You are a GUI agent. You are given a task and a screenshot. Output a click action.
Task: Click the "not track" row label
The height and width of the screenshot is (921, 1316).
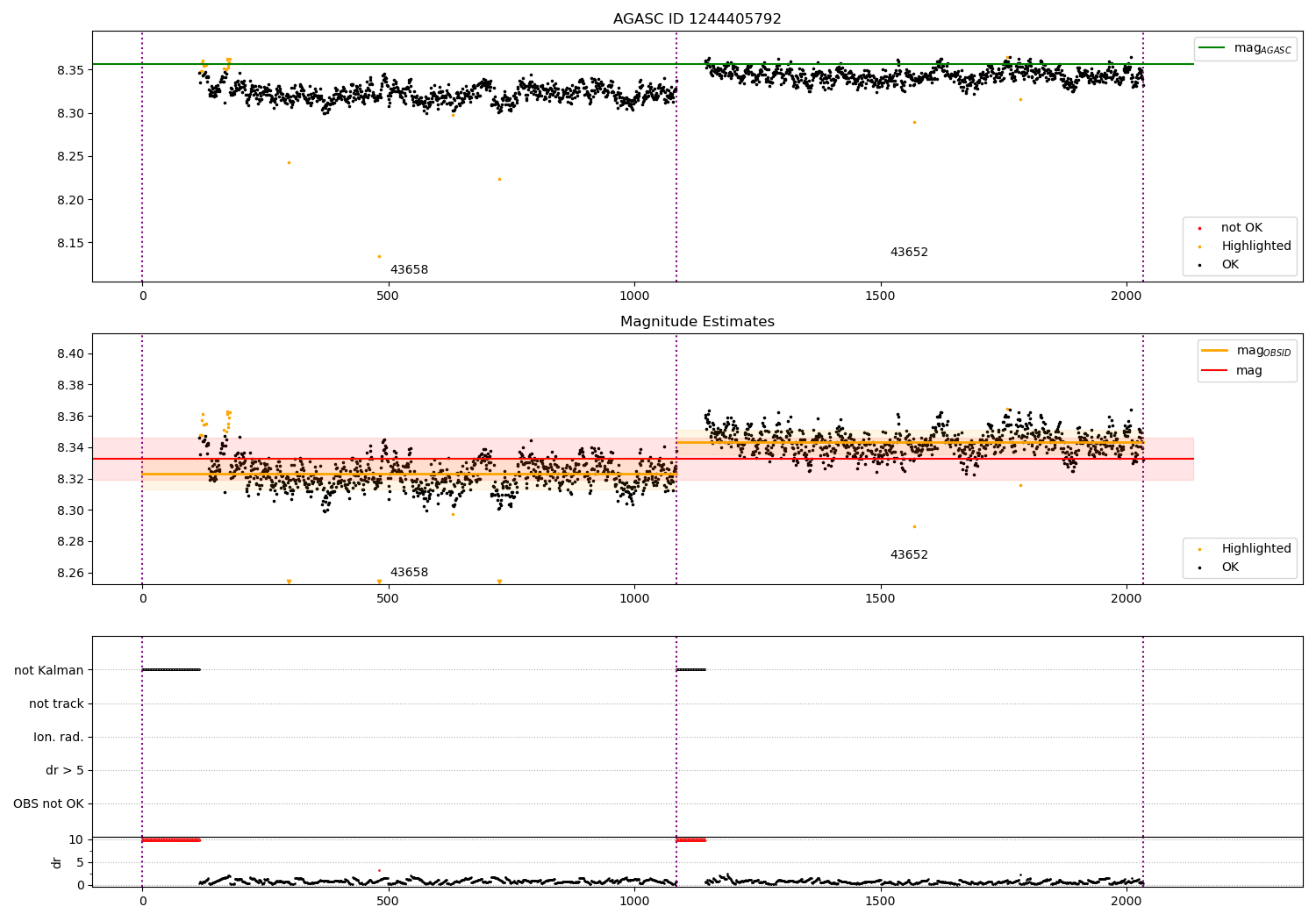(56, 703)
